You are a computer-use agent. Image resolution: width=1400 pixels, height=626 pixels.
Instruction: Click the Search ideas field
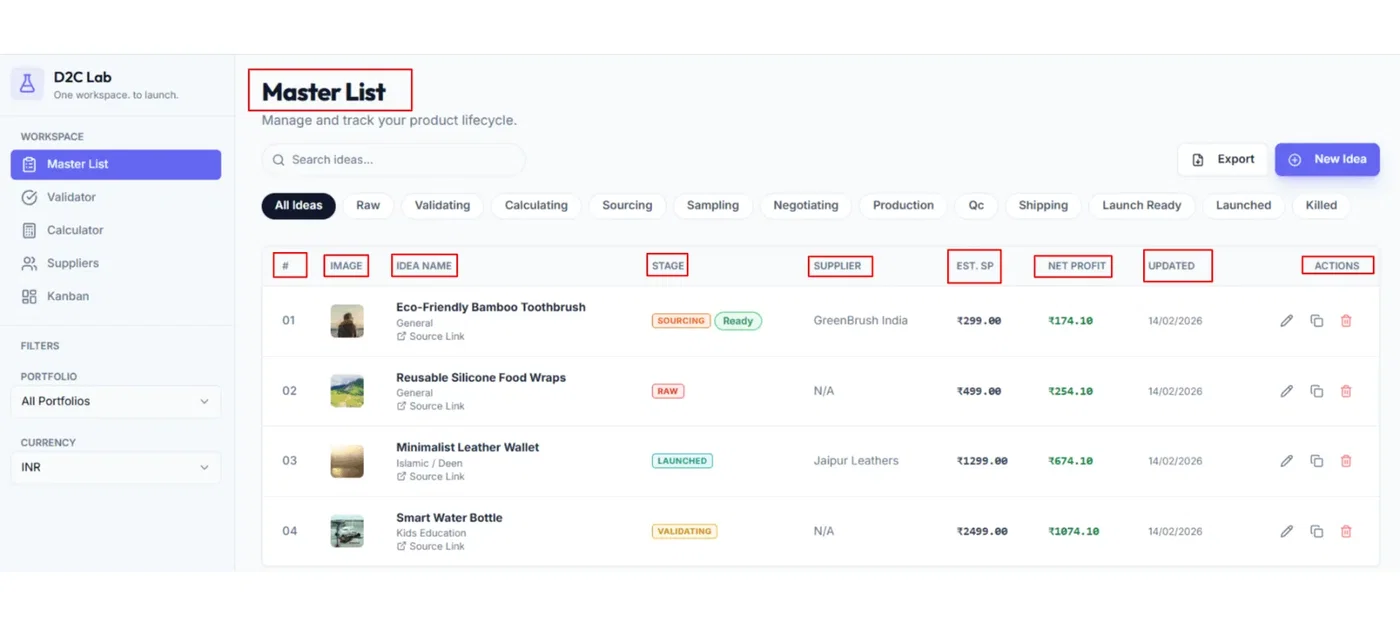coord(393,160)
